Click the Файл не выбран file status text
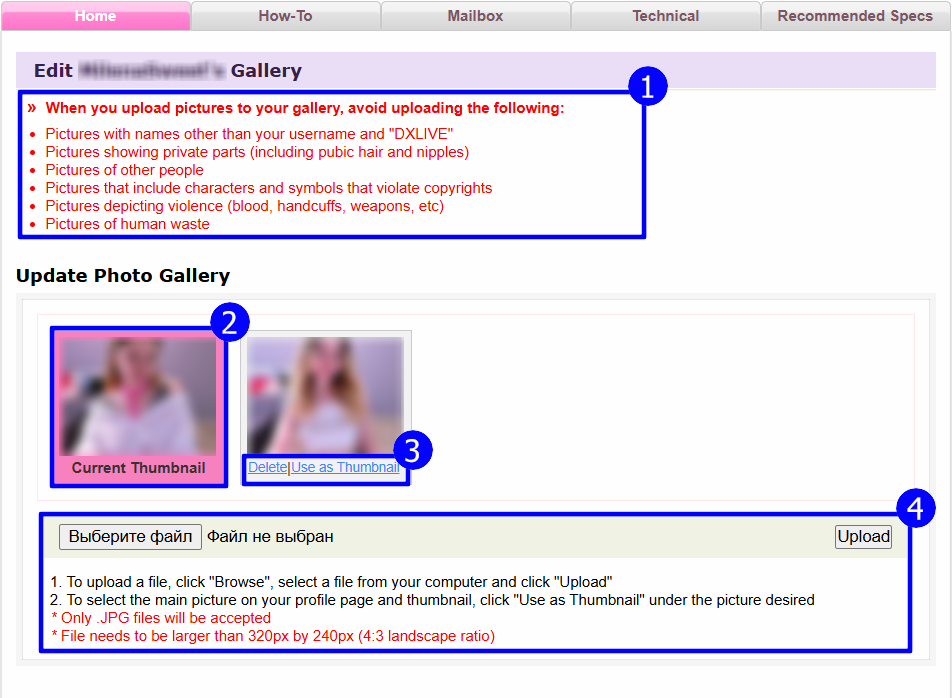The height and width of the screenshot is (698, 952). pos(270,537)
